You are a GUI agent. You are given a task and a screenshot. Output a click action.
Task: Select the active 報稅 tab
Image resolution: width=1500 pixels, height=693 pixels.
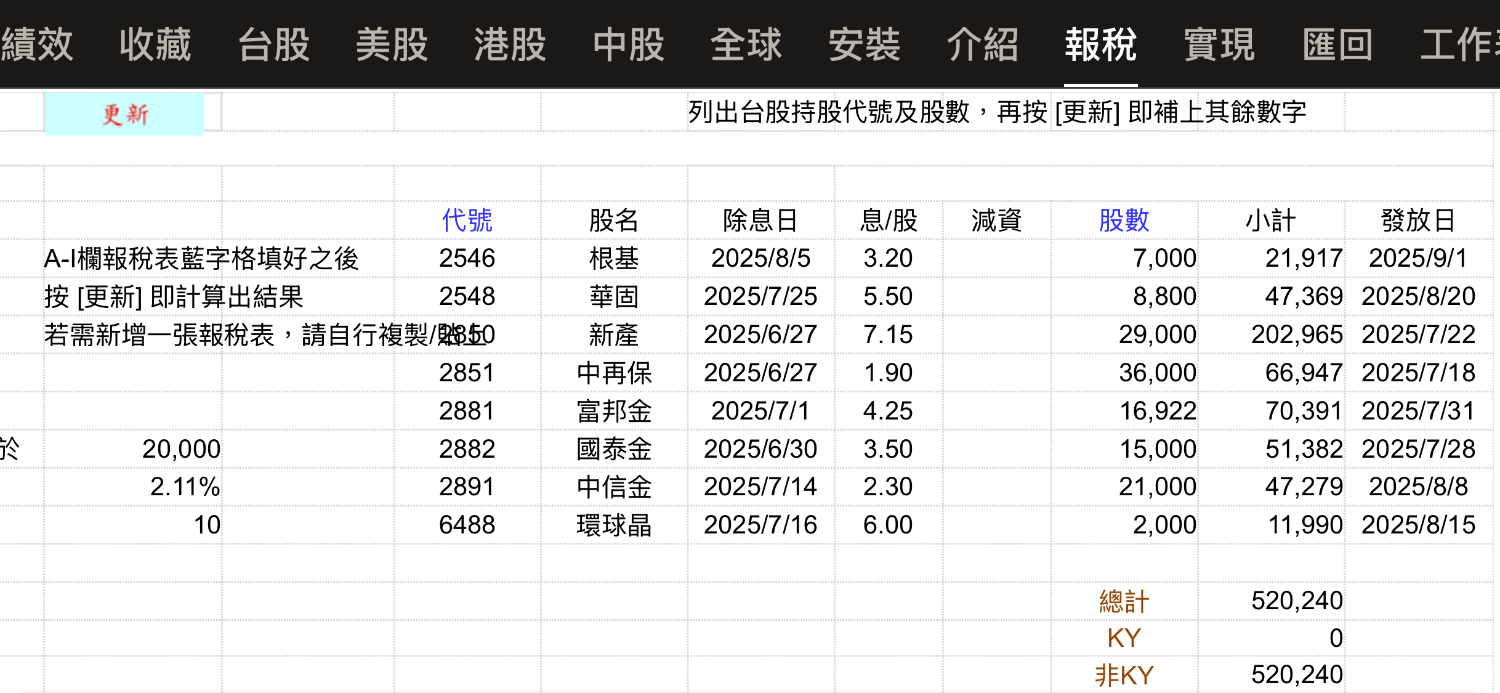(1100, 45)
